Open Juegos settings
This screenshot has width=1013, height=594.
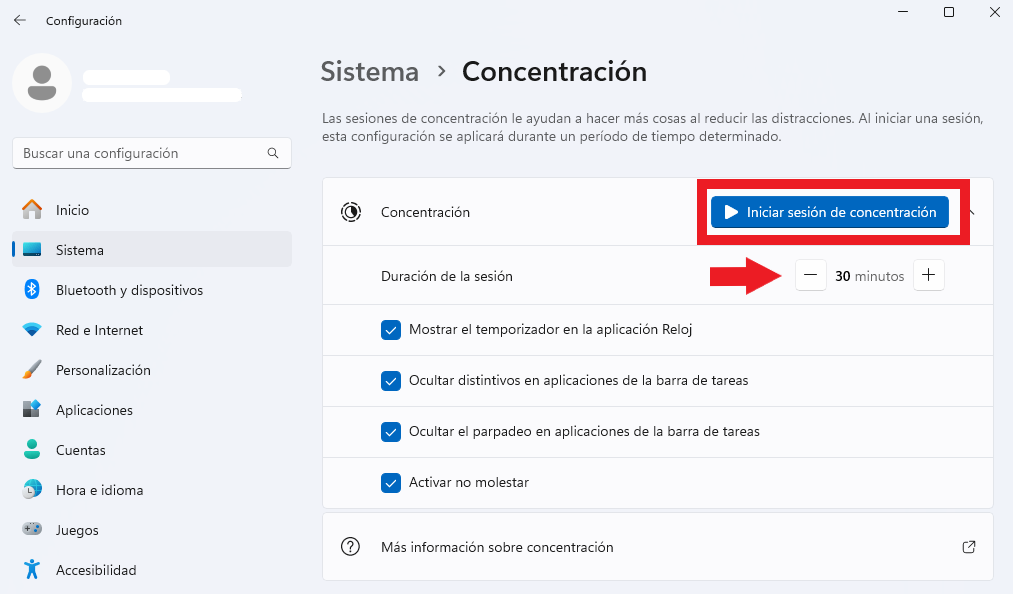[152, 530]
